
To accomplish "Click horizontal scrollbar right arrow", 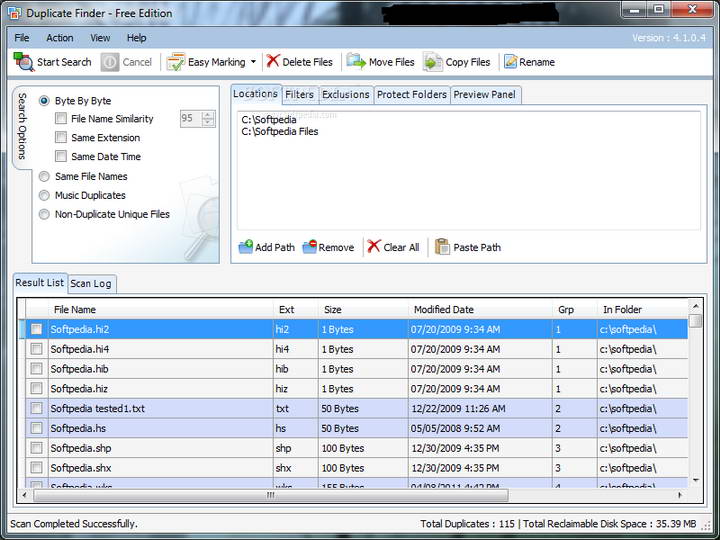I will tap(680, 495).
